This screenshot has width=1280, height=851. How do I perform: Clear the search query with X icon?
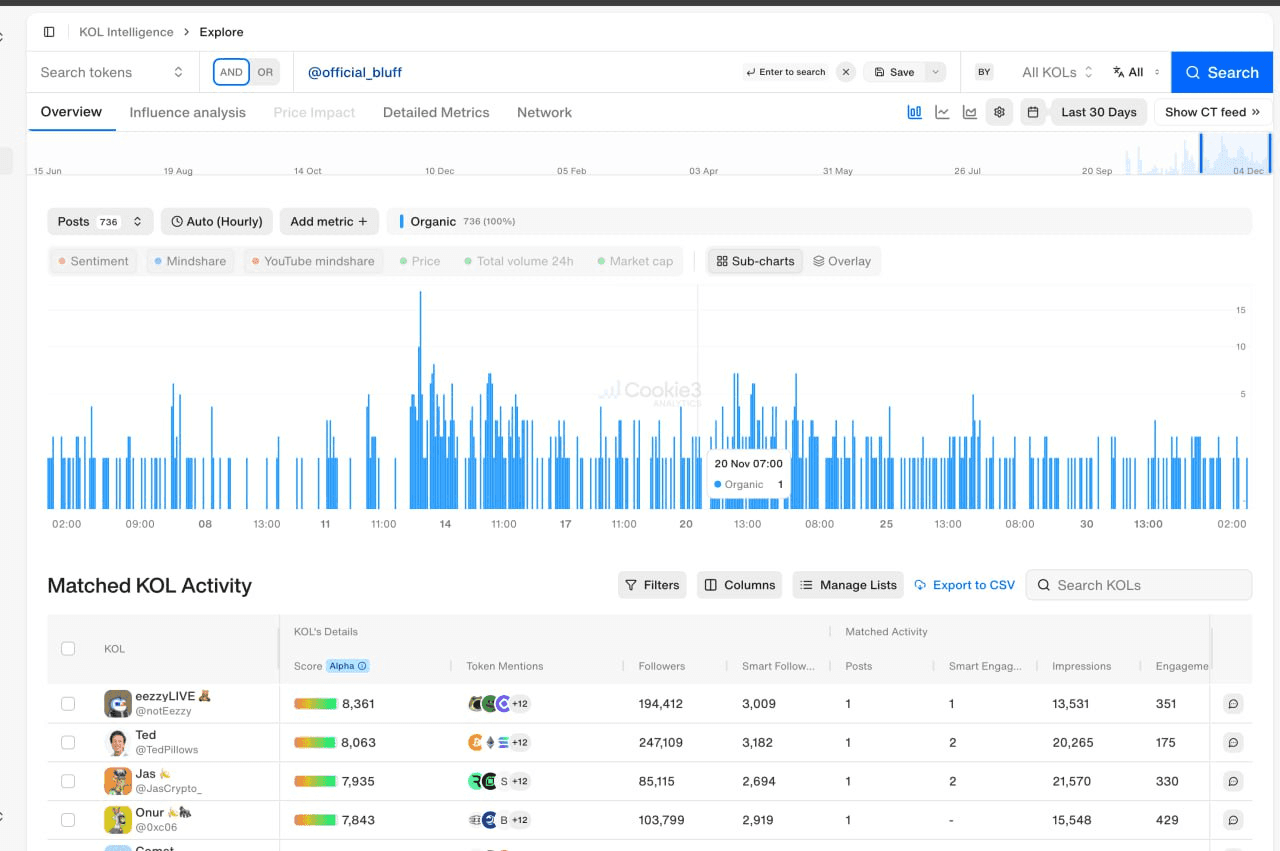coord(846,72)
